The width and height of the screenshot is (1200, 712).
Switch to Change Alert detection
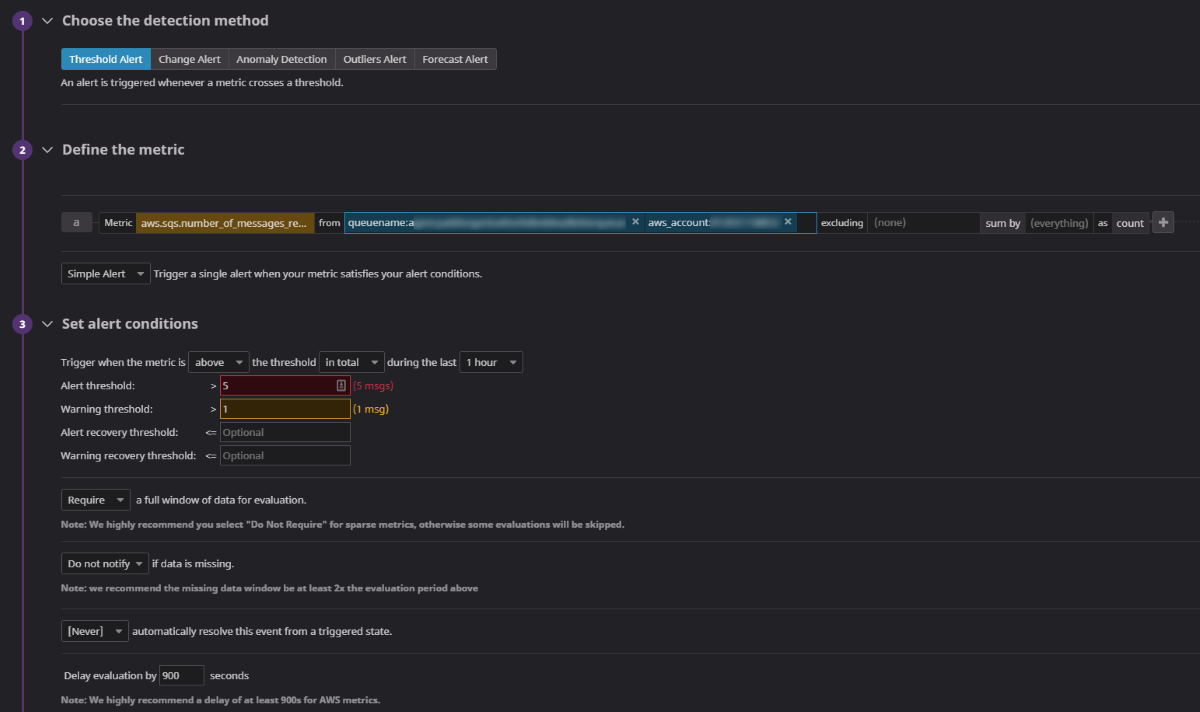click(189, 59)
